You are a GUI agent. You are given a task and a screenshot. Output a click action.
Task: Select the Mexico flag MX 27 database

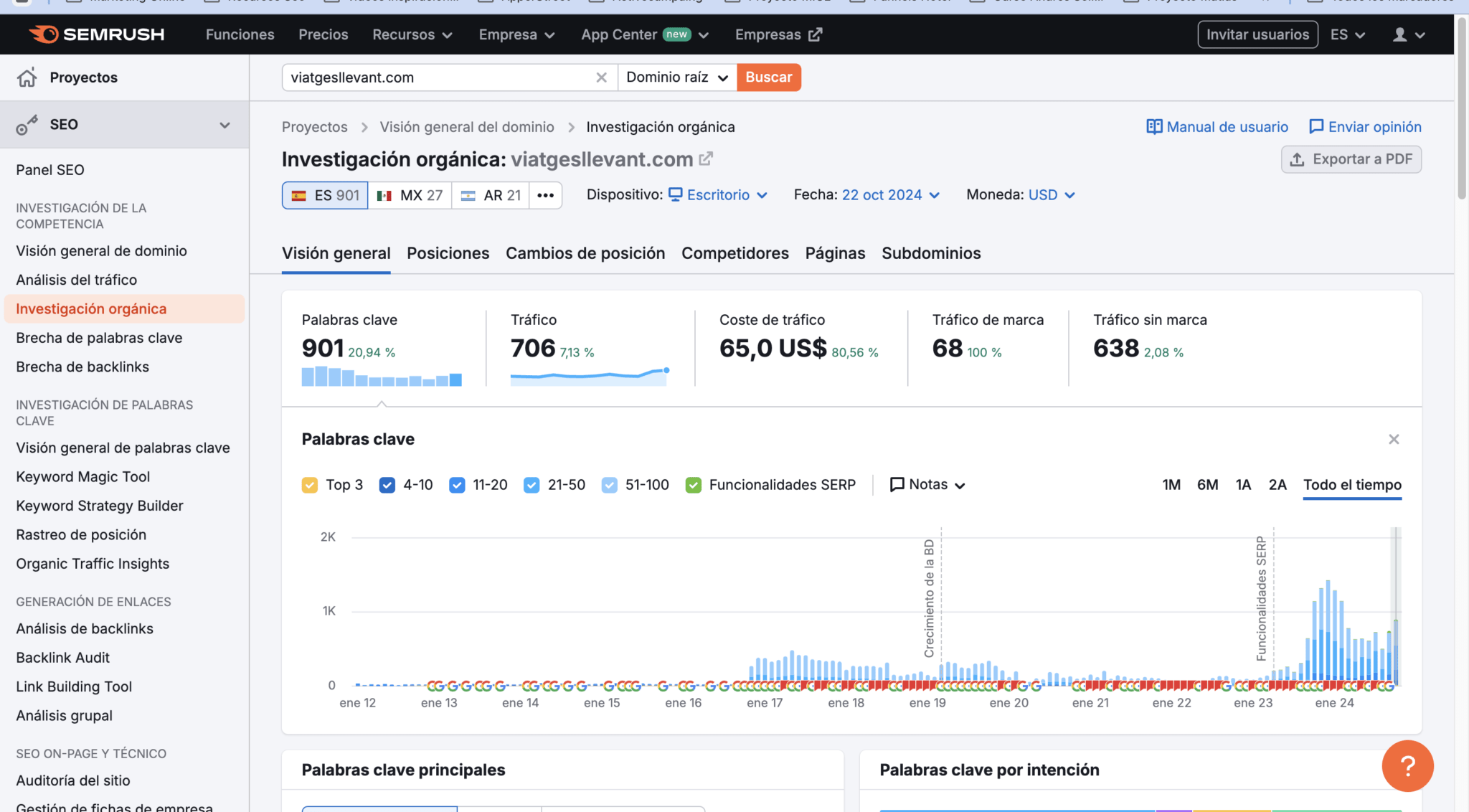tap(410, 195)
